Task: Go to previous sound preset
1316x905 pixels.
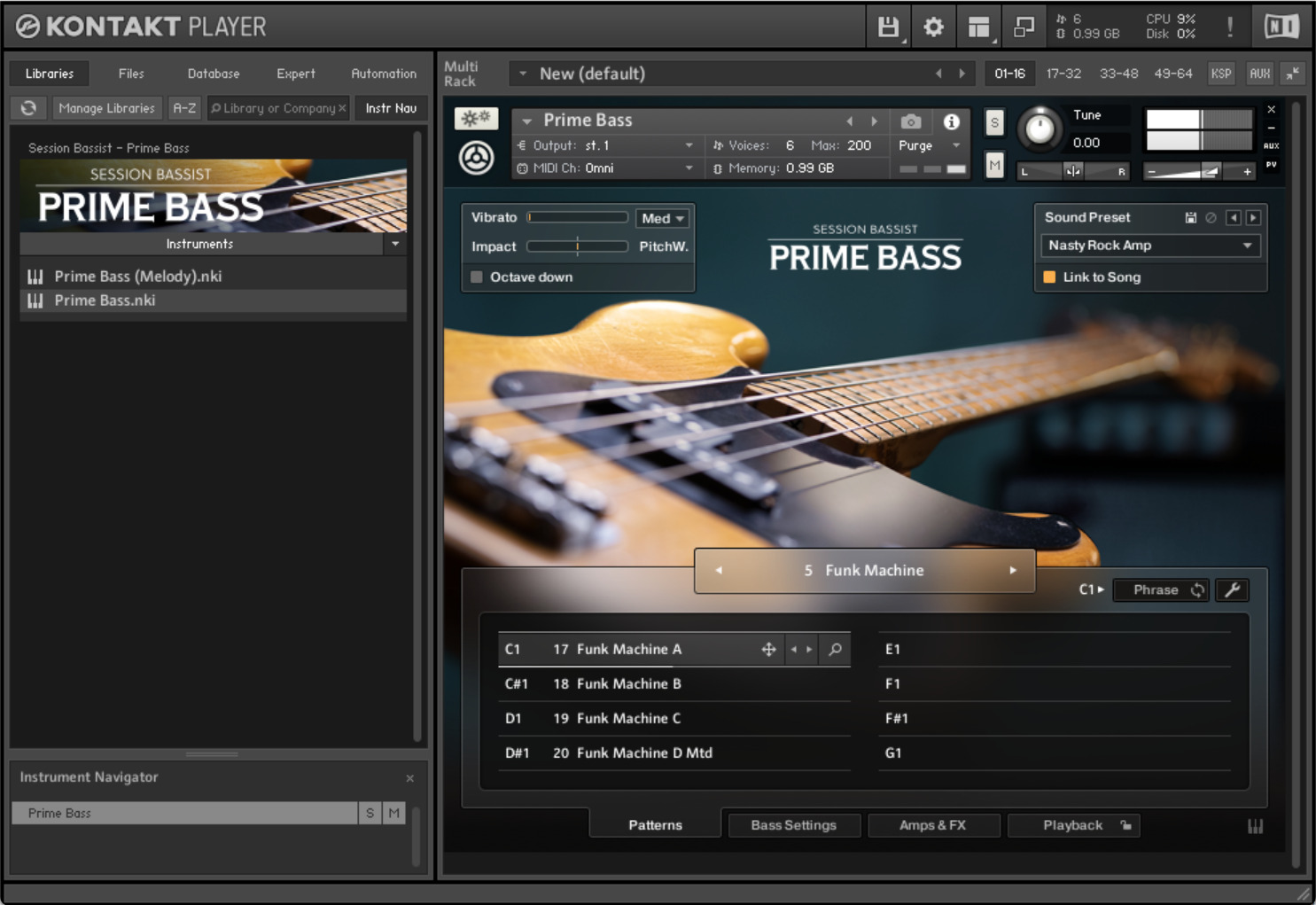Action: coord(1234,218)
